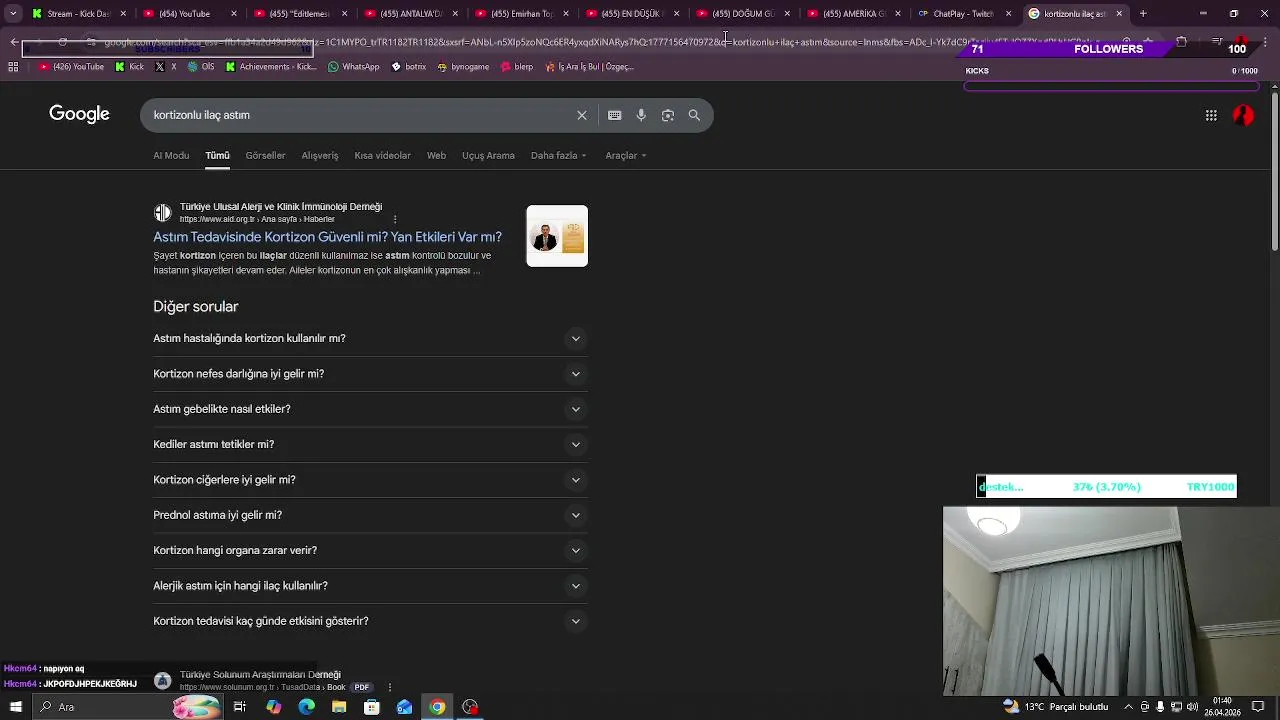This screenshot has width=1280, height=720.
Task: Open File Explorer from the taskbar
Action: [339, 707]
